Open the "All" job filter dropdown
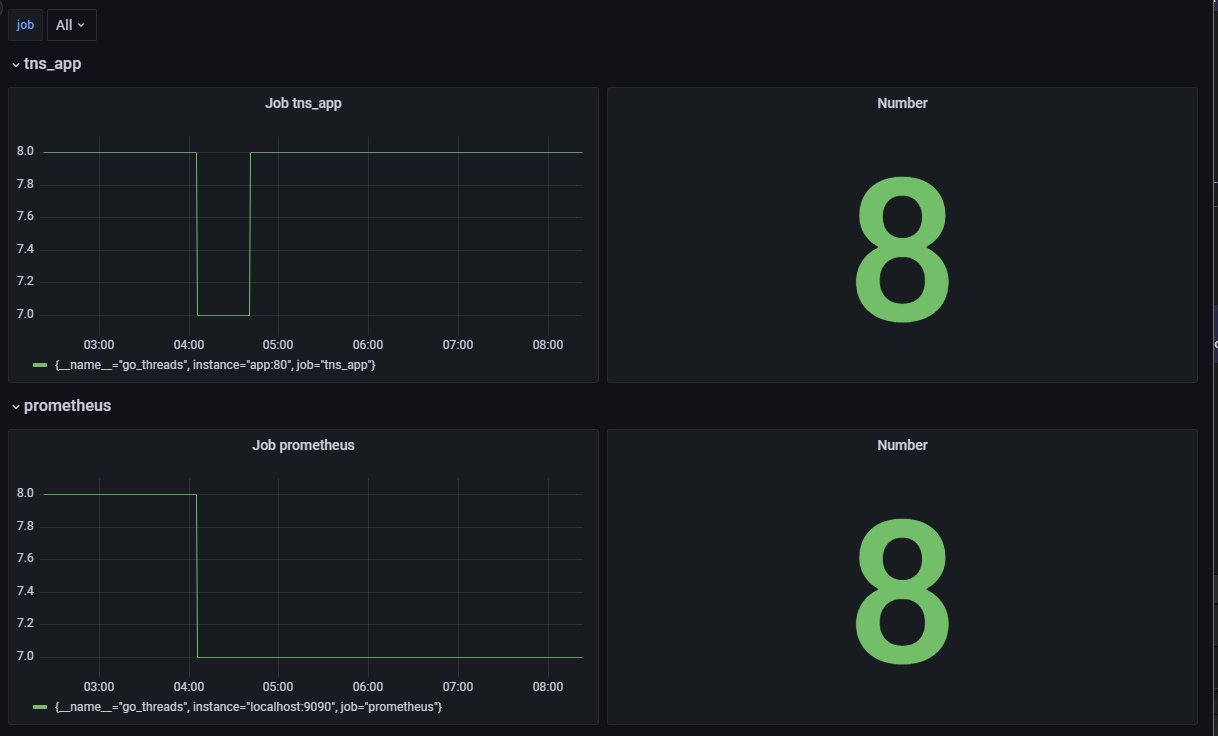1218x736 pixels. 70,24
